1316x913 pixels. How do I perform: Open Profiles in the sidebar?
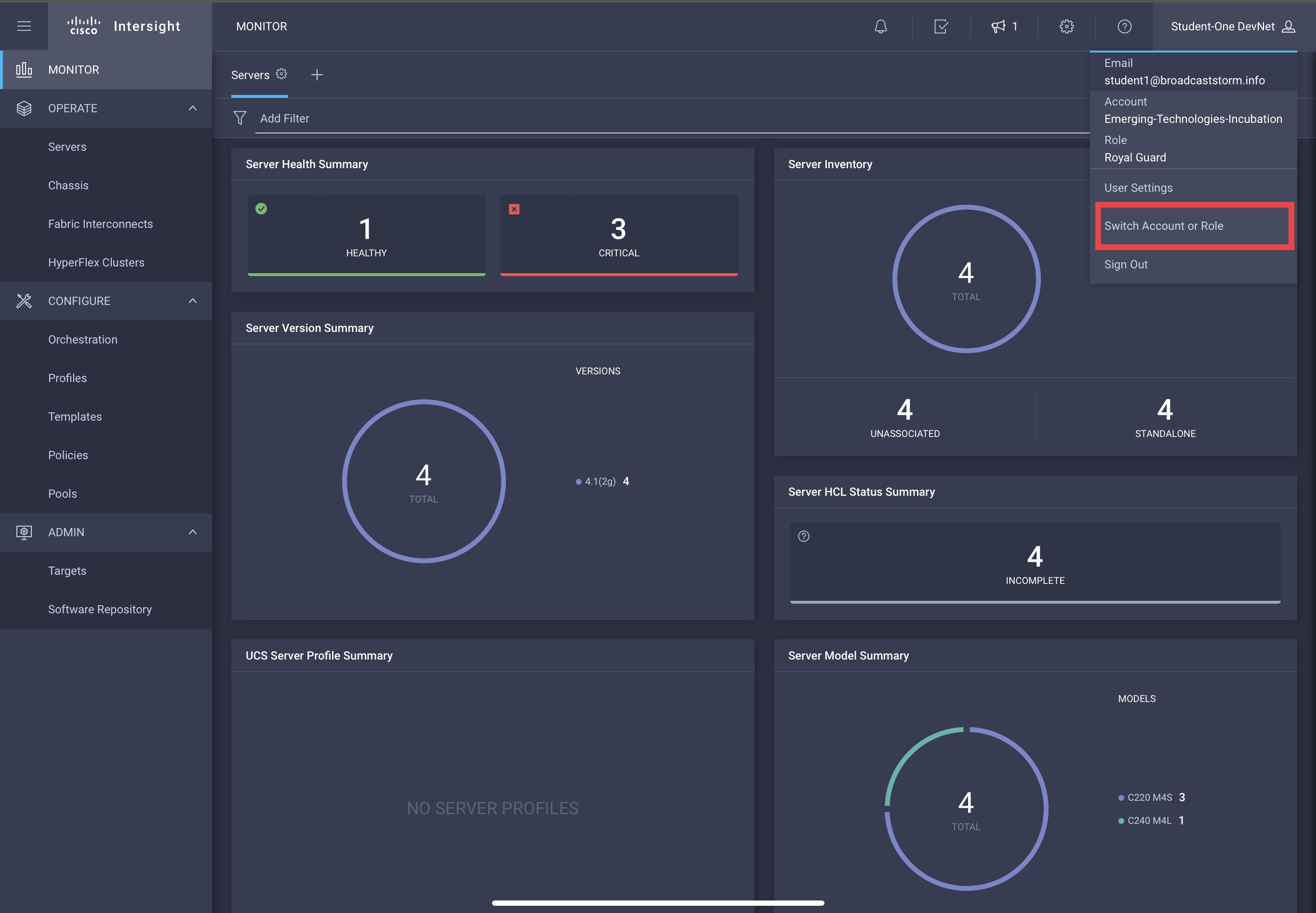tap(106, 378)
